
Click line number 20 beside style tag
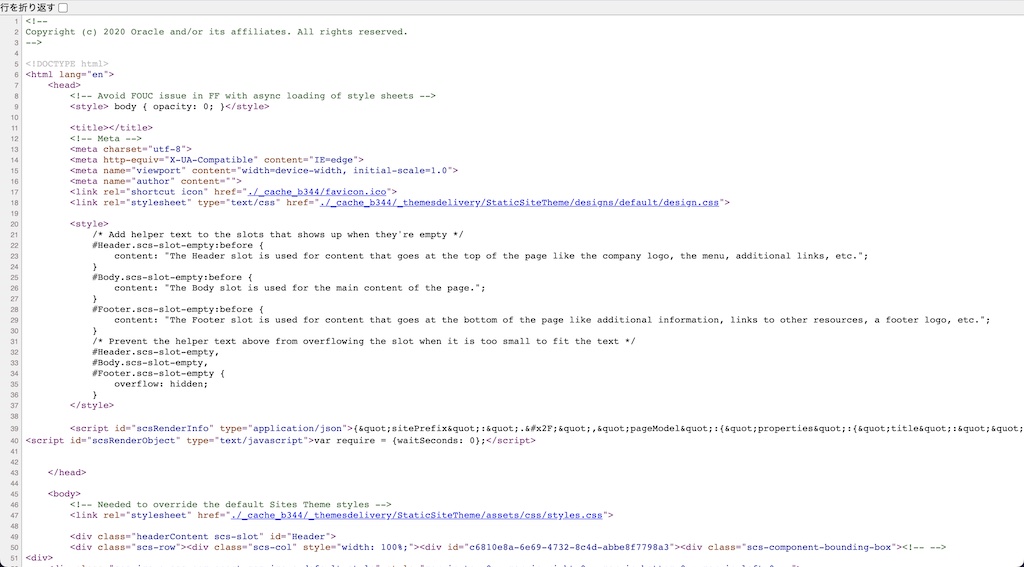point(15,224)
